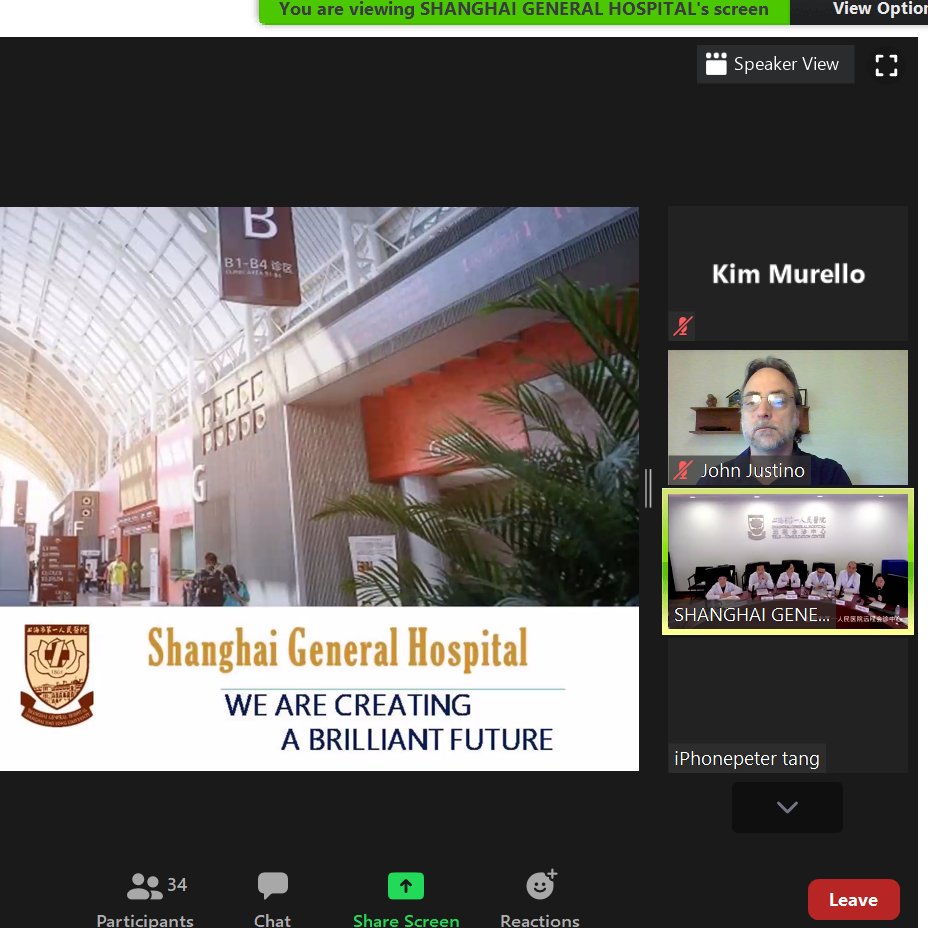Screen dimensions: 928x928
Task: Select John Justino's video thumbnail
Action: click(788, 418)
